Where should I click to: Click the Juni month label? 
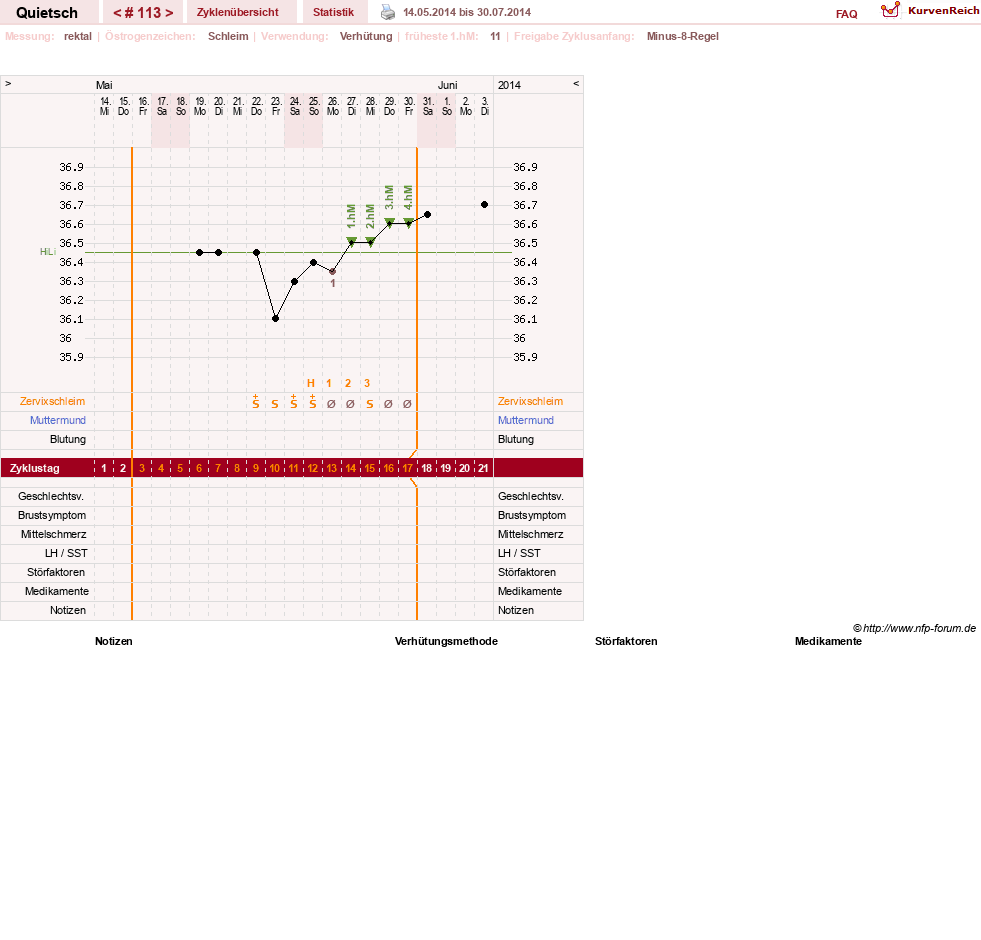coord(447,85)
